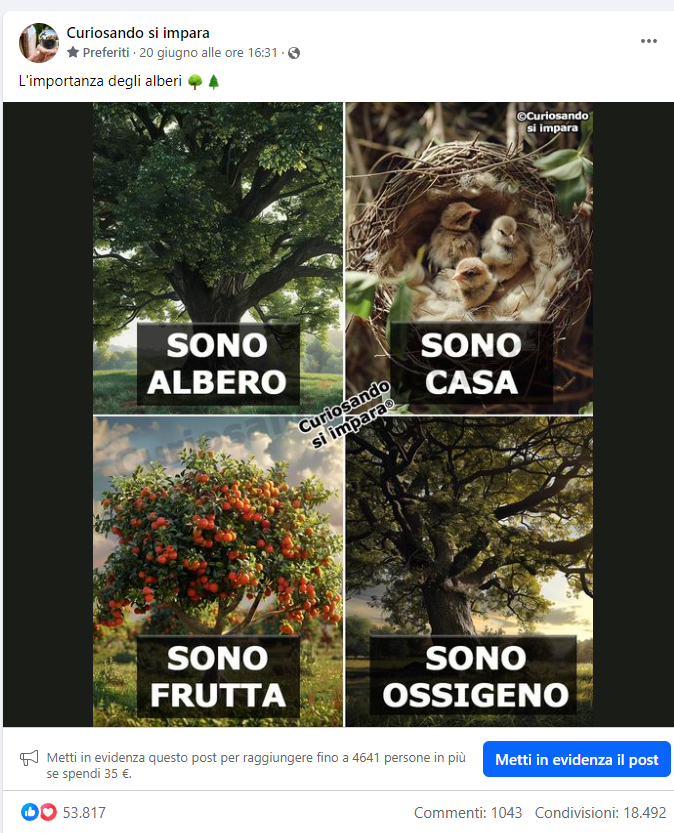
Task: Click the SONO OSSIGENO tree panel
Action: [470, 572]
